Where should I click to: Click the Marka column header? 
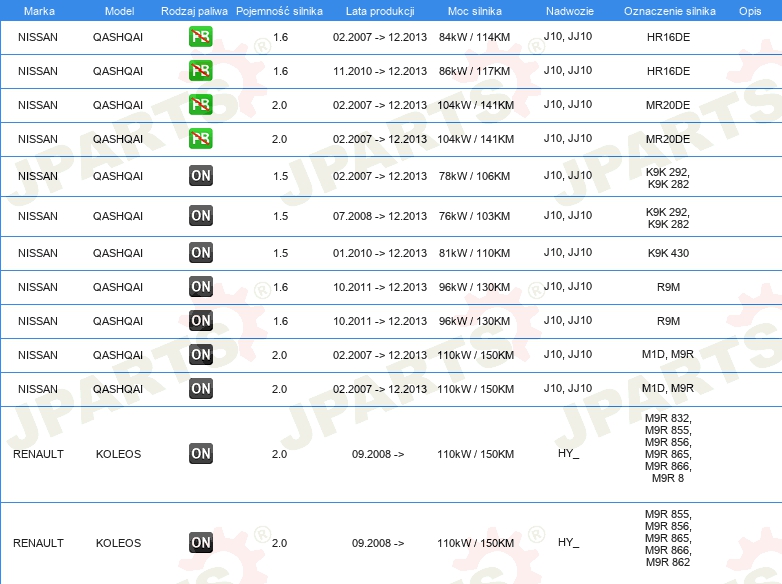pos(39,11)
